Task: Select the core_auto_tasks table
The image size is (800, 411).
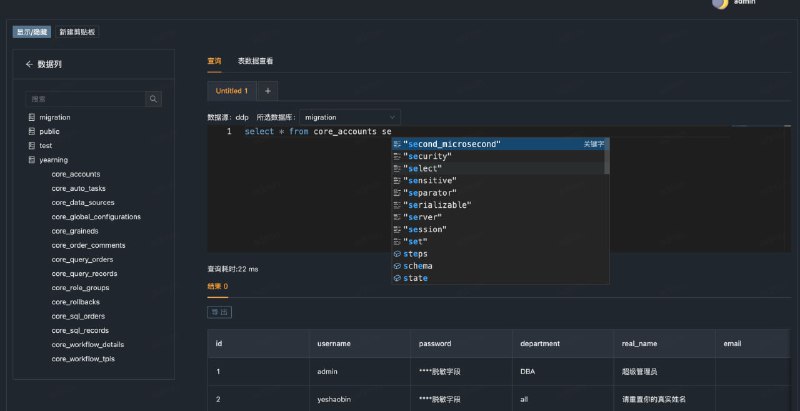Action: (78, 189)
